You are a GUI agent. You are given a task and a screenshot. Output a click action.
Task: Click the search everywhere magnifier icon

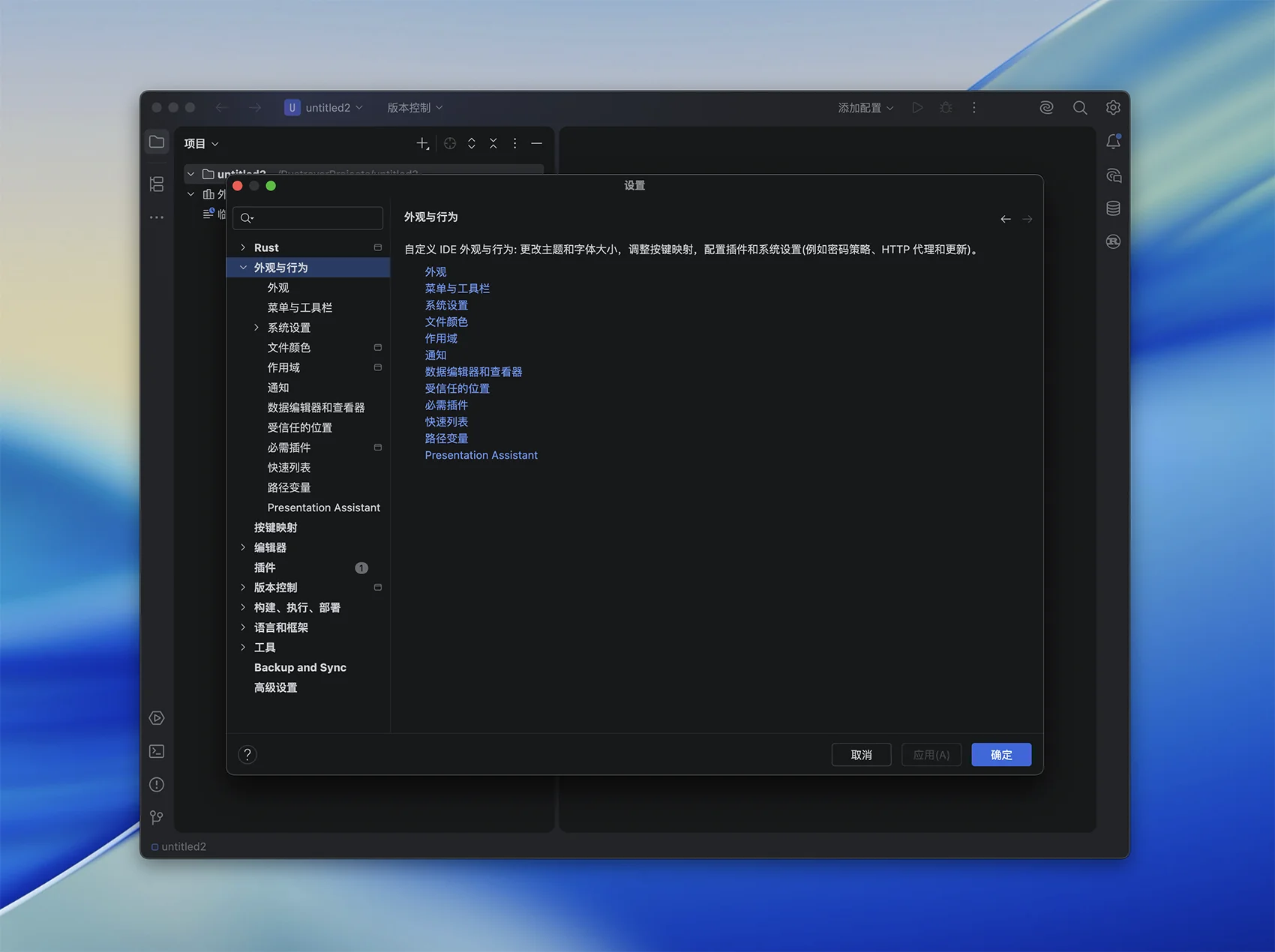pyautogui.click(x=1080, y=108)
